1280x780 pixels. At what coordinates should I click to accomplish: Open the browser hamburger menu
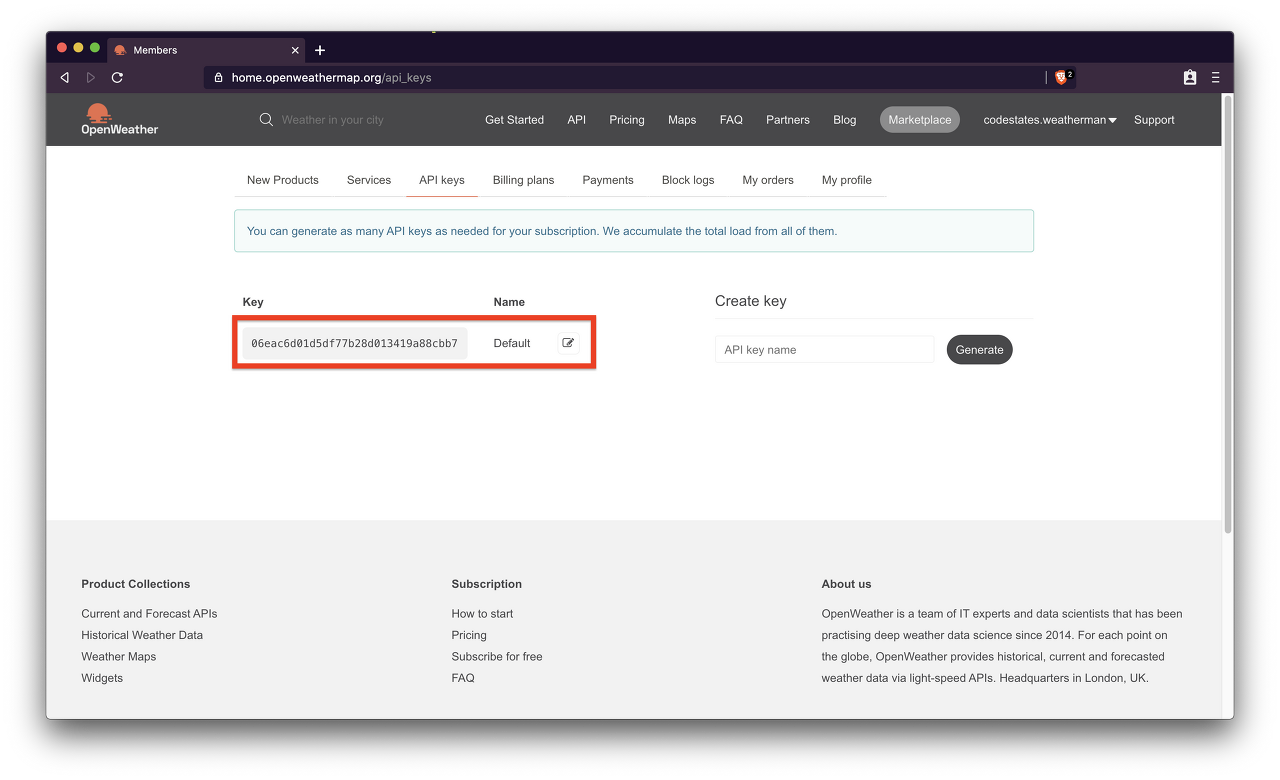point(1215,77)
